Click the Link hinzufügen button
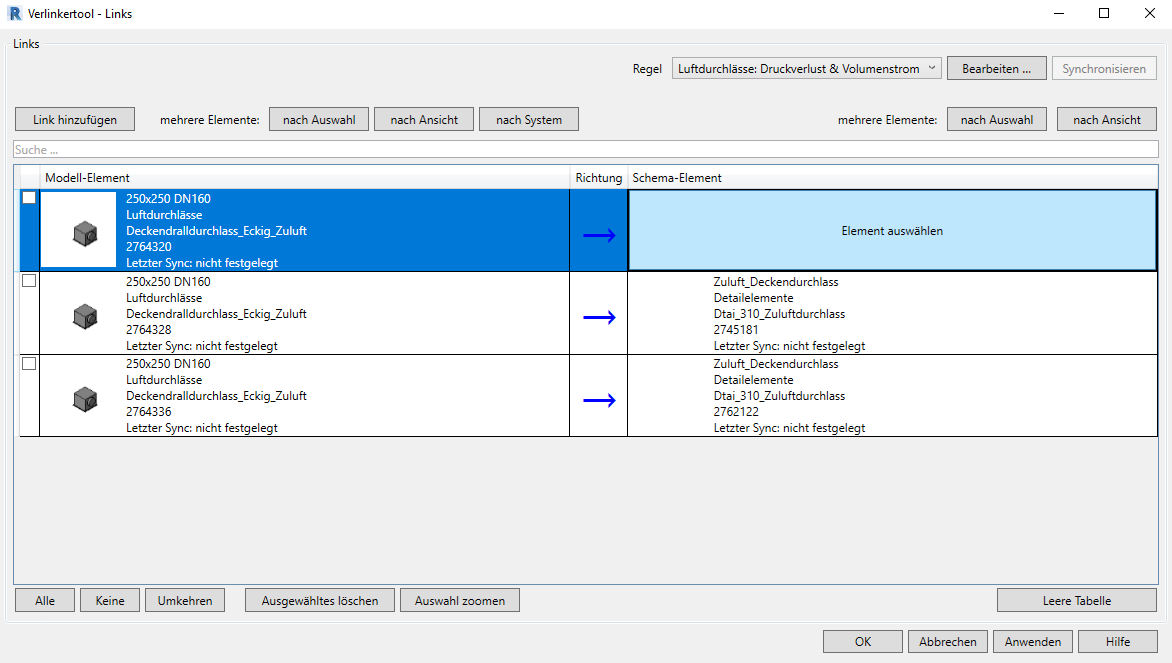 point(75,120)
